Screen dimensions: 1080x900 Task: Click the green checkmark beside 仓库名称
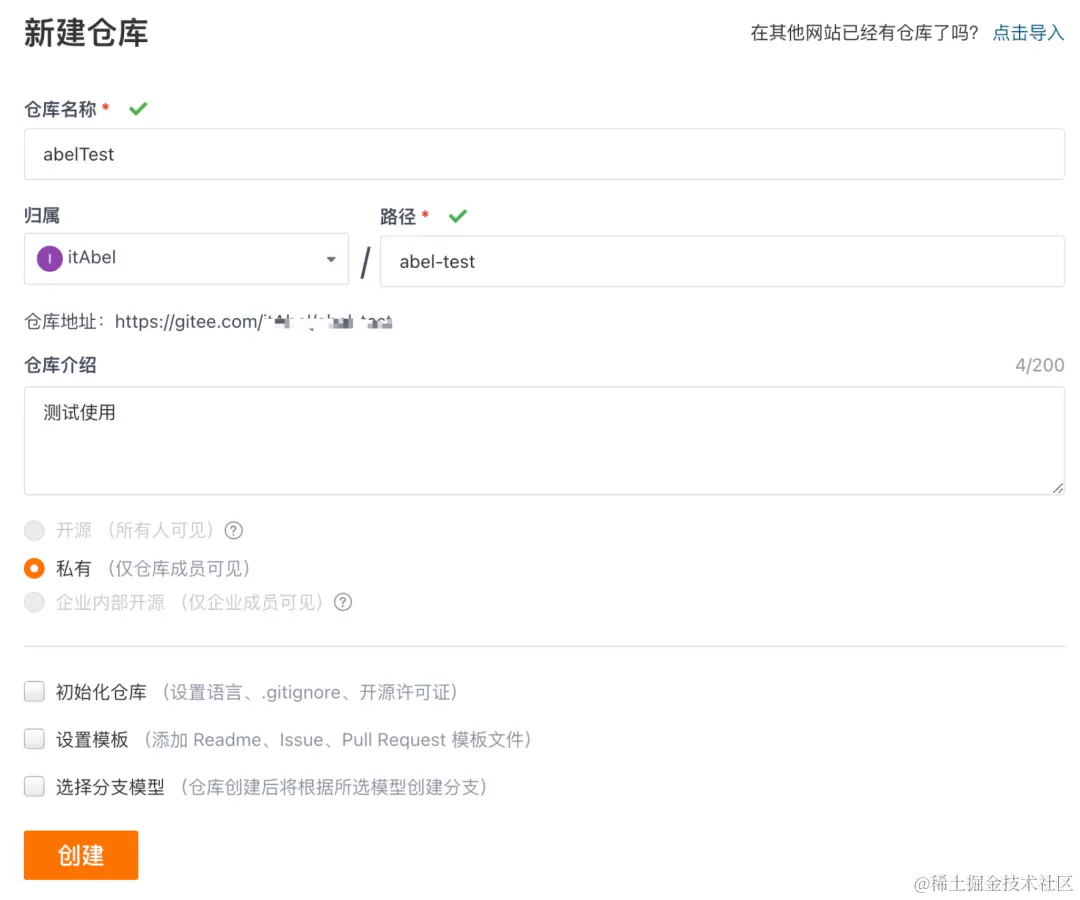click(x=137, y=108)
